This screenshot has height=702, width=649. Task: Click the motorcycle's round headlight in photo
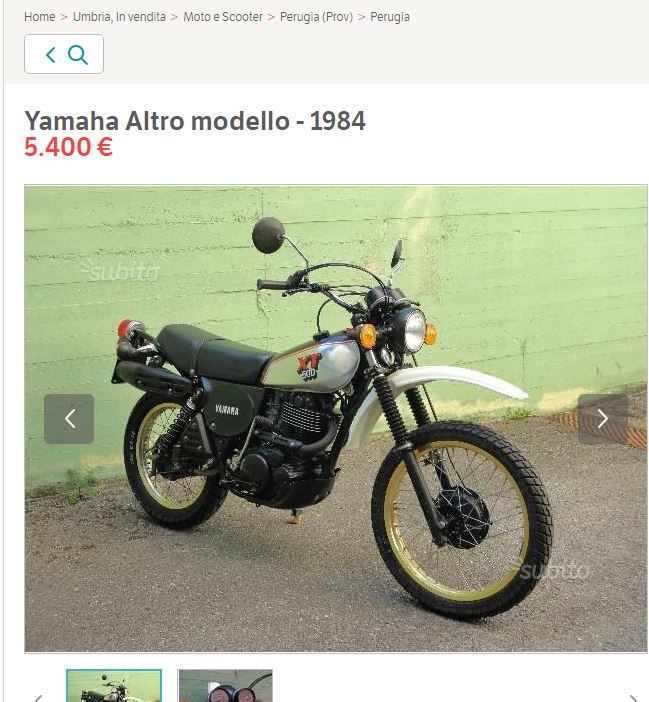point(413,330)
